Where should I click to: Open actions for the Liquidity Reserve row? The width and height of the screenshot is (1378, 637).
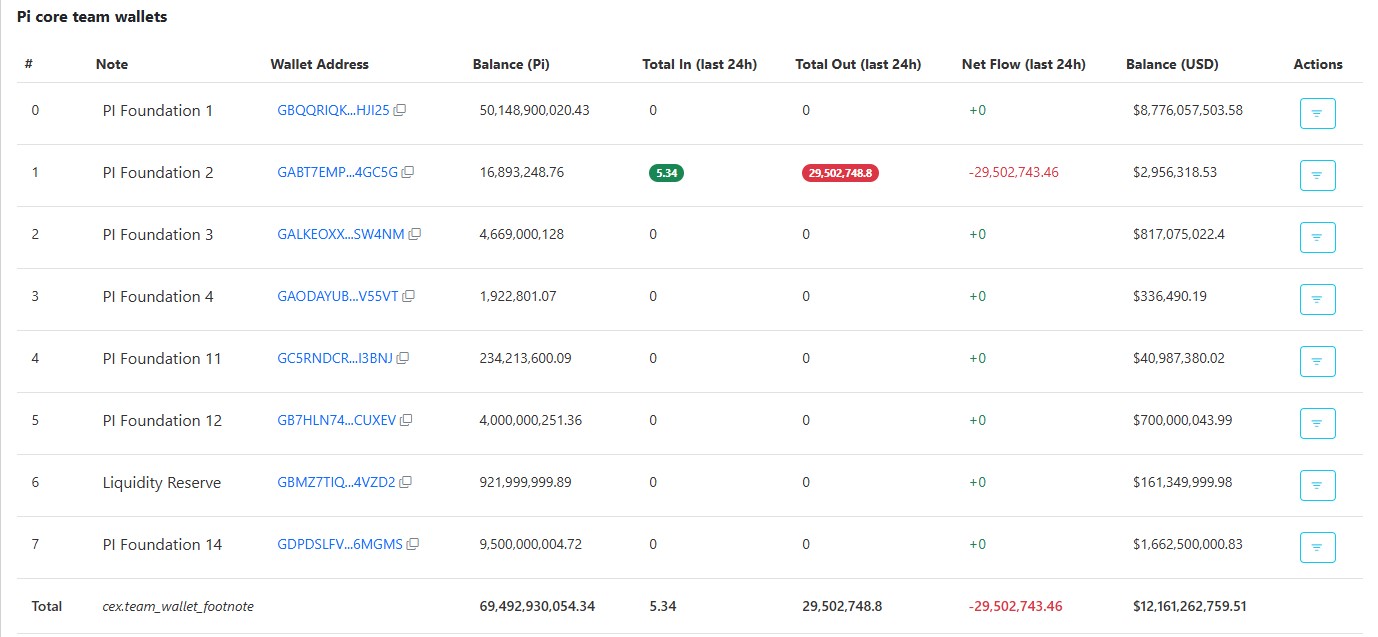tap(1317, 485)
